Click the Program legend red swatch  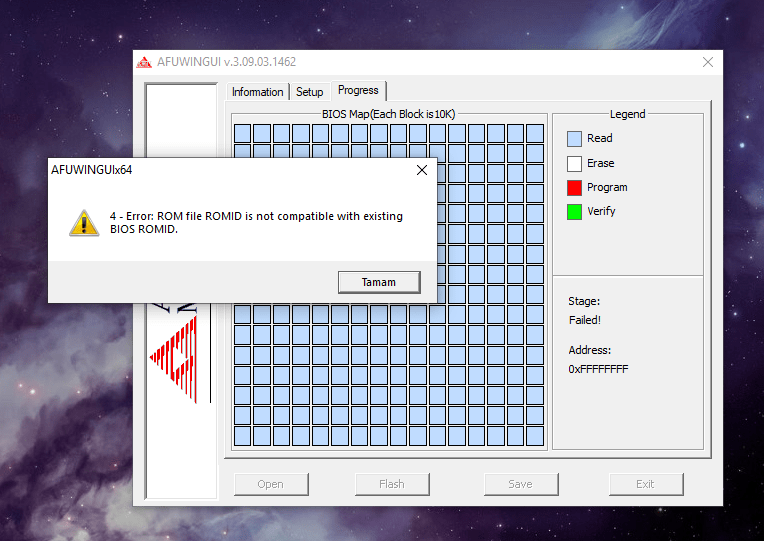(x=574, y=188)
